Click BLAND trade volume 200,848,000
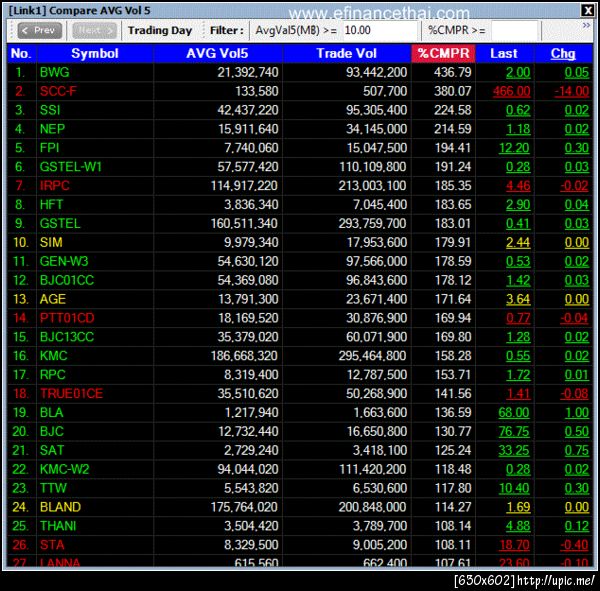This screenshot has width=600, height=591. [x=372, y=507]
